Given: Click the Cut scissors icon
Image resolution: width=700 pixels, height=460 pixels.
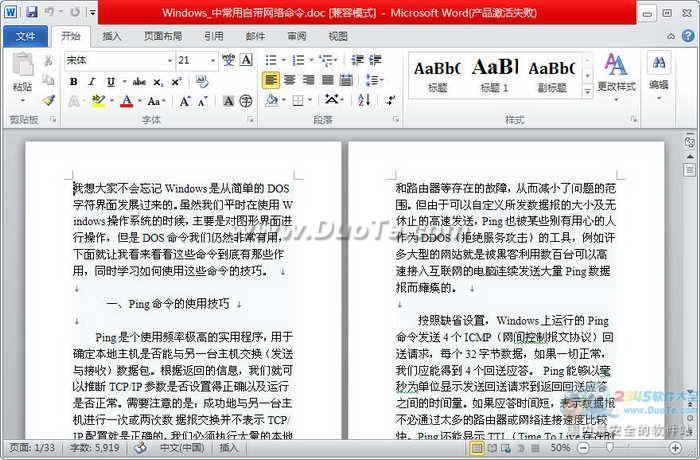Looking at the screenshot, I should click(x=48, y=60).
